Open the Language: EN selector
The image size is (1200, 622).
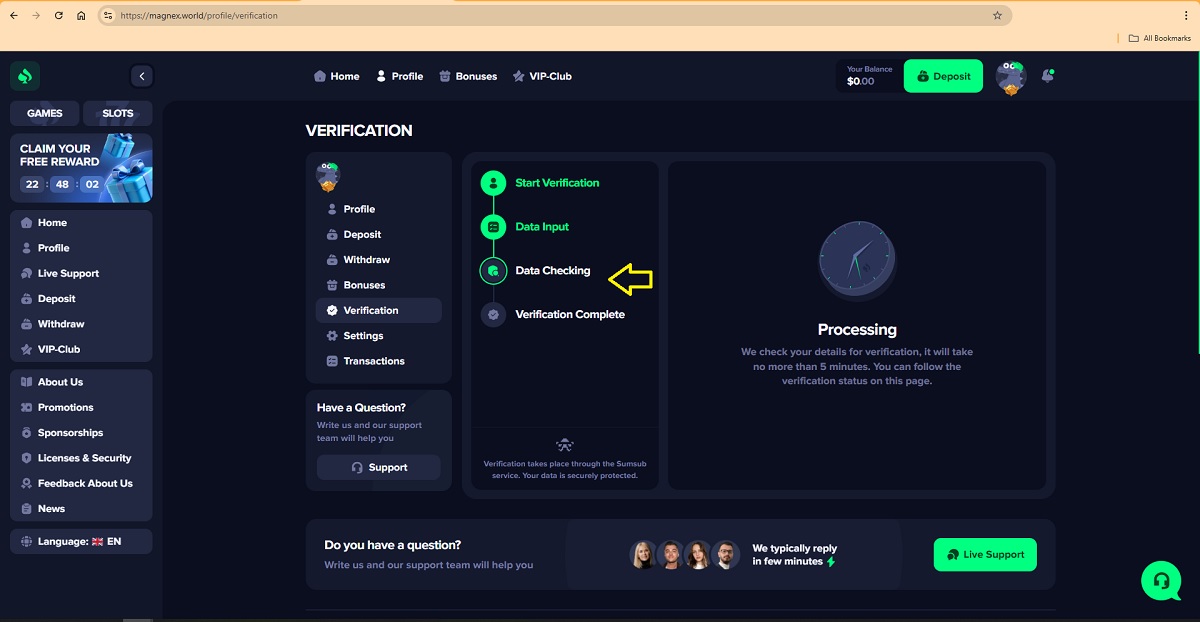(81, 541)
